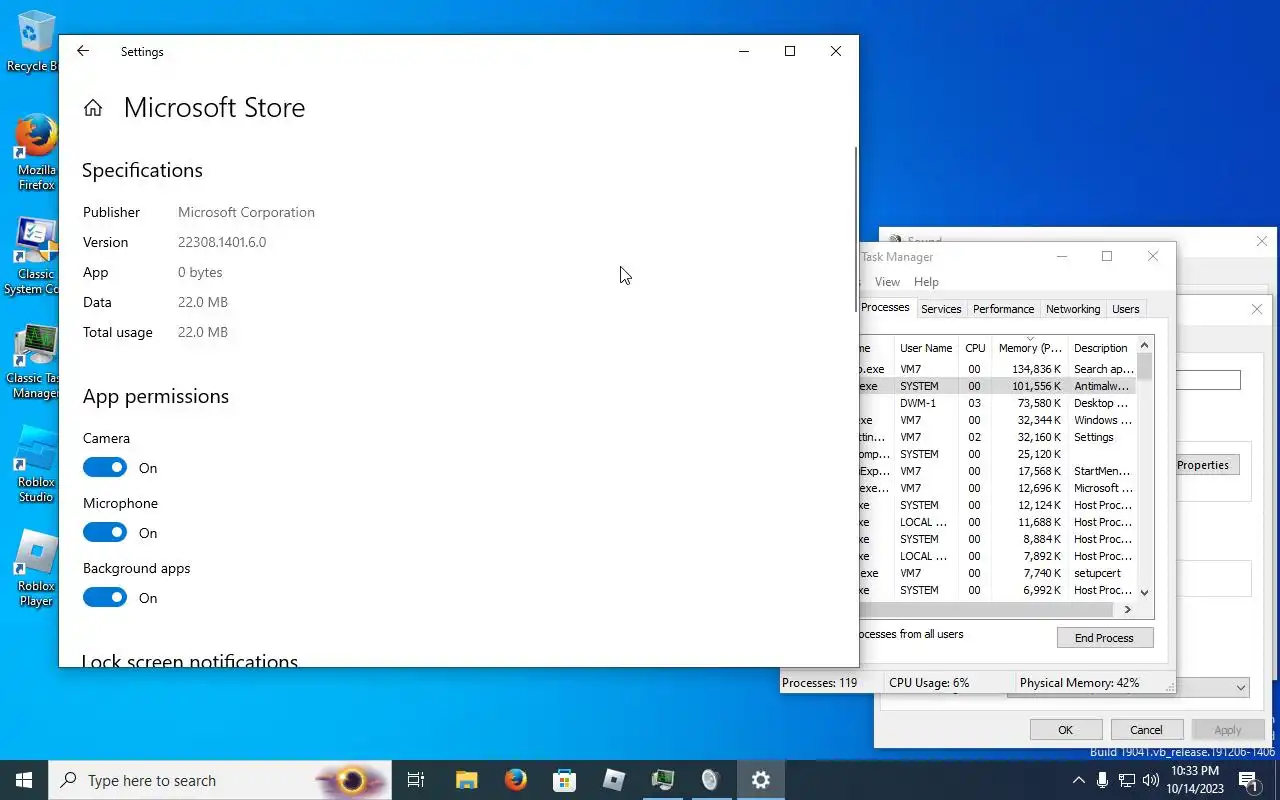This screenshot has height=800, width=1280.
Task: Open Task View from the taskbar
Action: click(416, 780)
